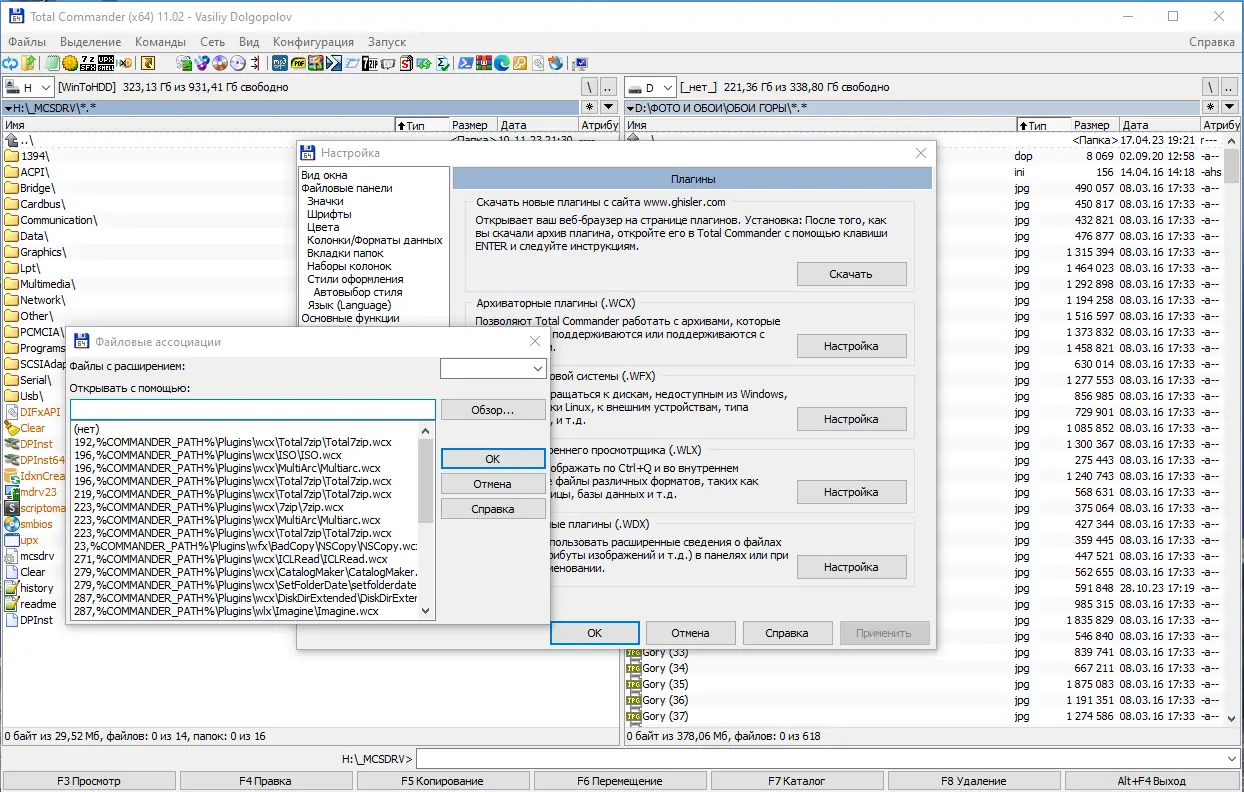
Task: Click OK in Файловые ассоциации dialog
Action: (493, 459)
